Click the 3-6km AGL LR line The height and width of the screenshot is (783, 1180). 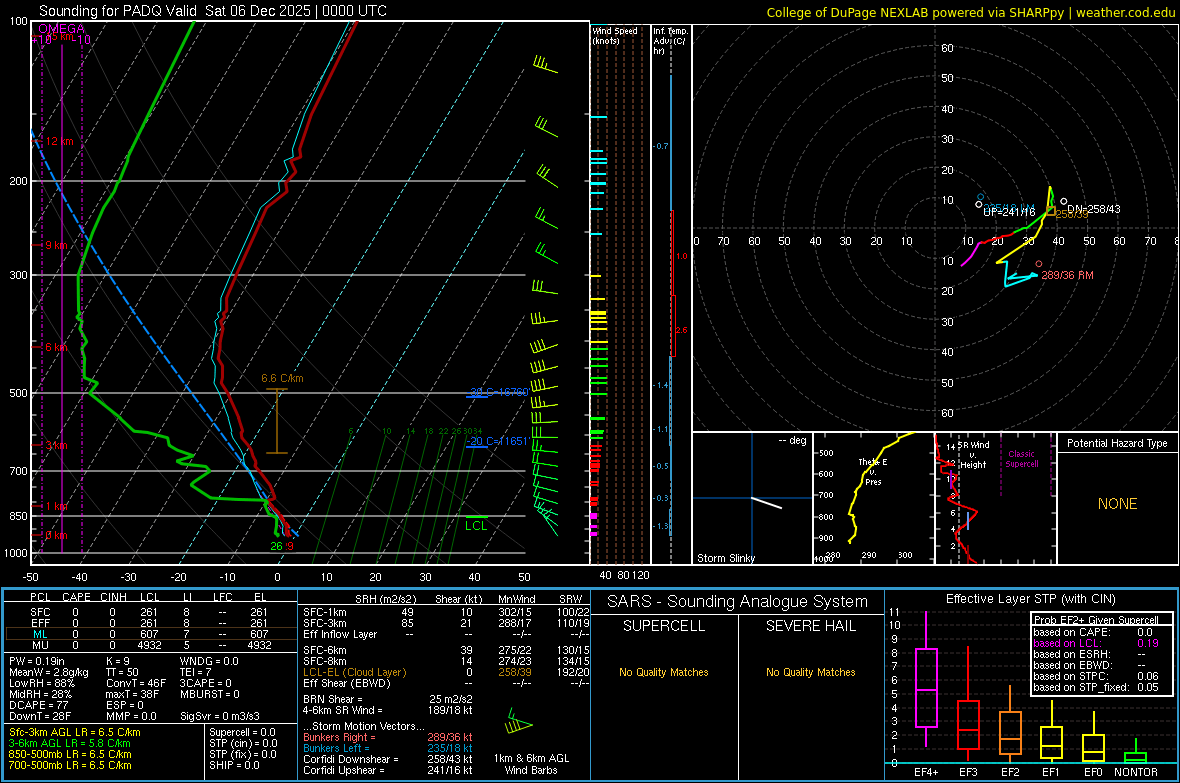[x=70, y=743]
